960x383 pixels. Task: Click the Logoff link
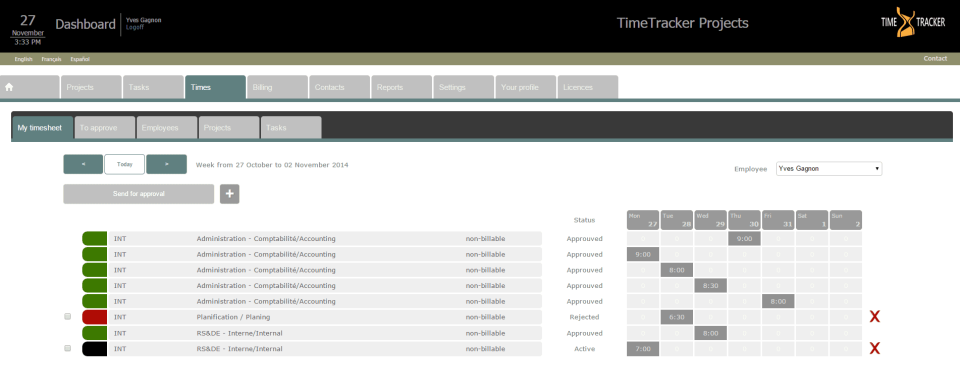[135, 28]
